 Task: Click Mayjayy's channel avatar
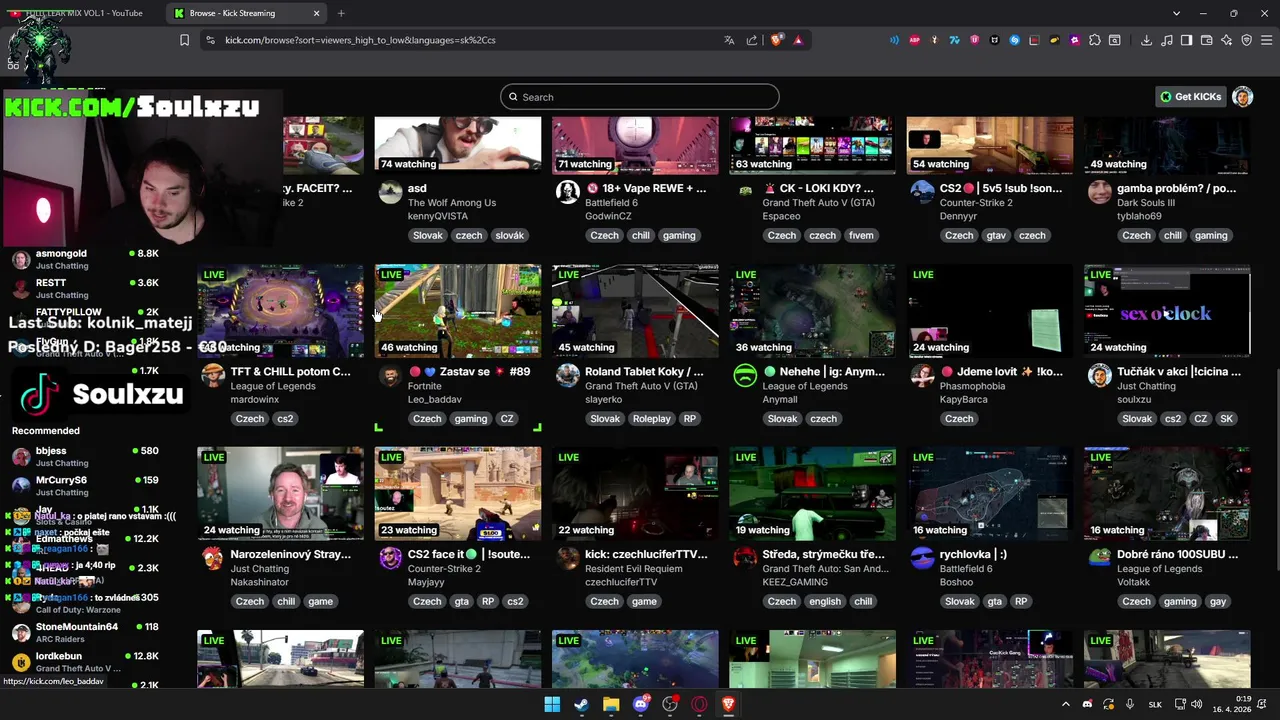pos(390,558)
